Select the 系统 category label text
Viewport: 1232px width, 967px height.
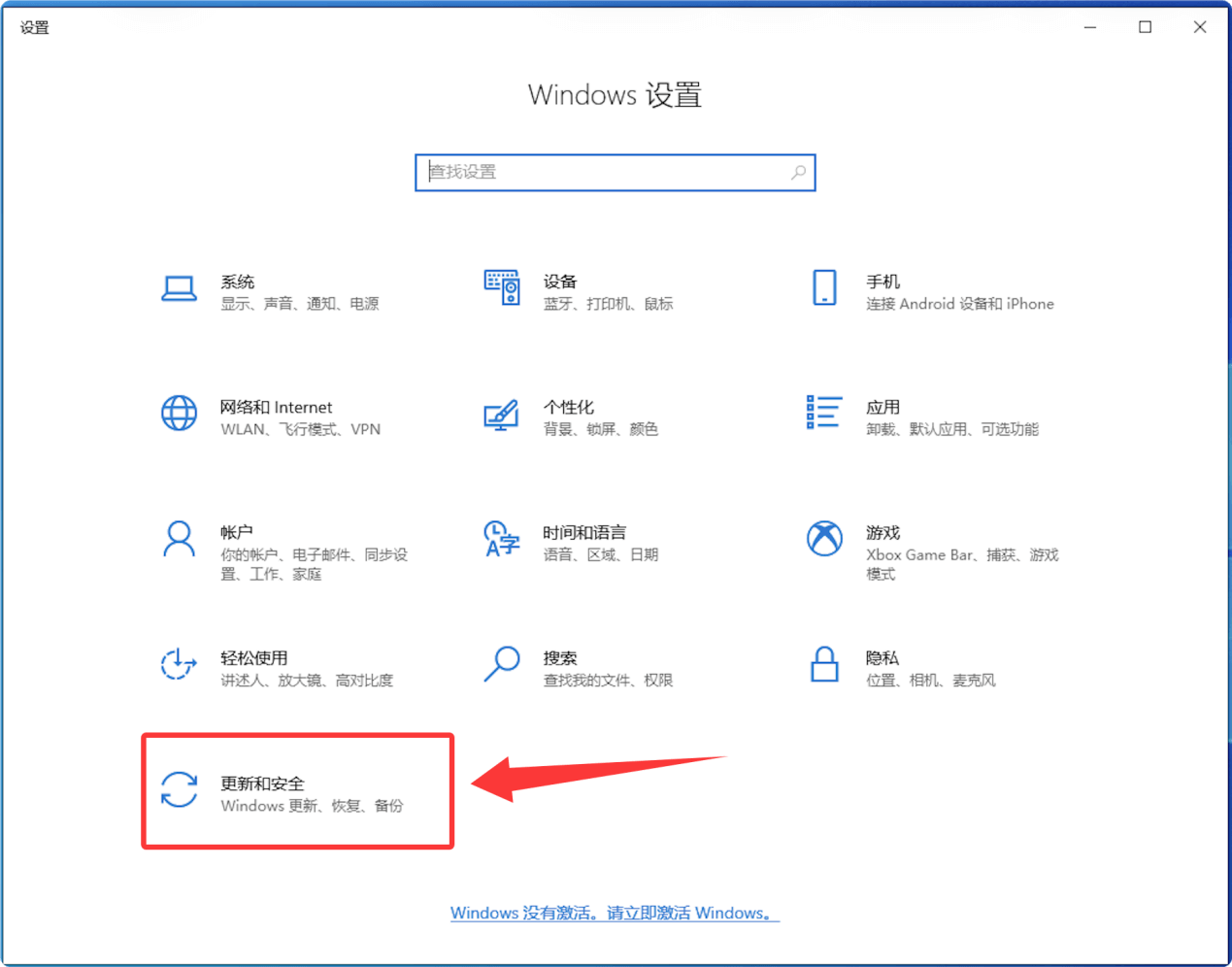[x=238, y=282]
